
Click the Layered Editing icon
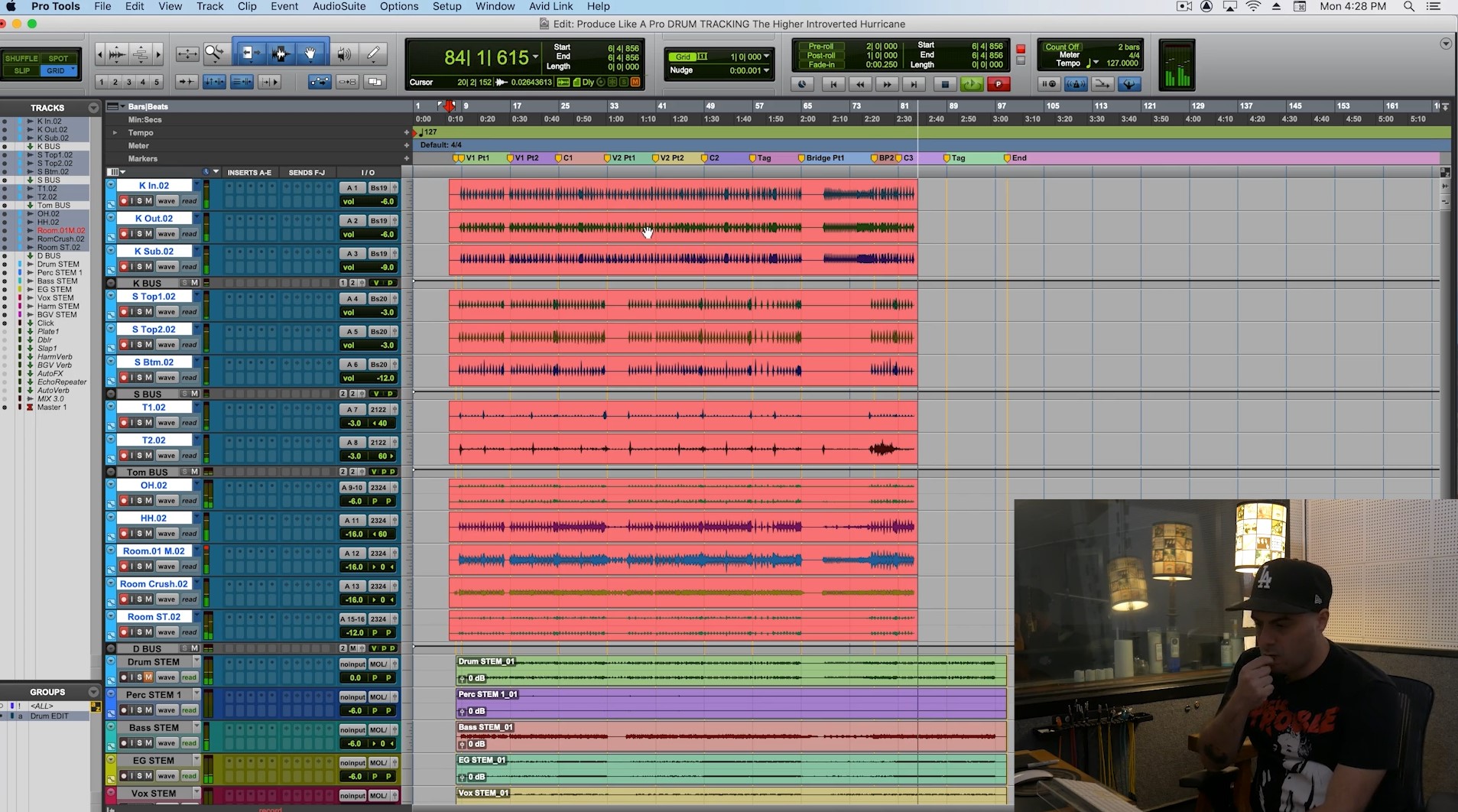[375, 82]
